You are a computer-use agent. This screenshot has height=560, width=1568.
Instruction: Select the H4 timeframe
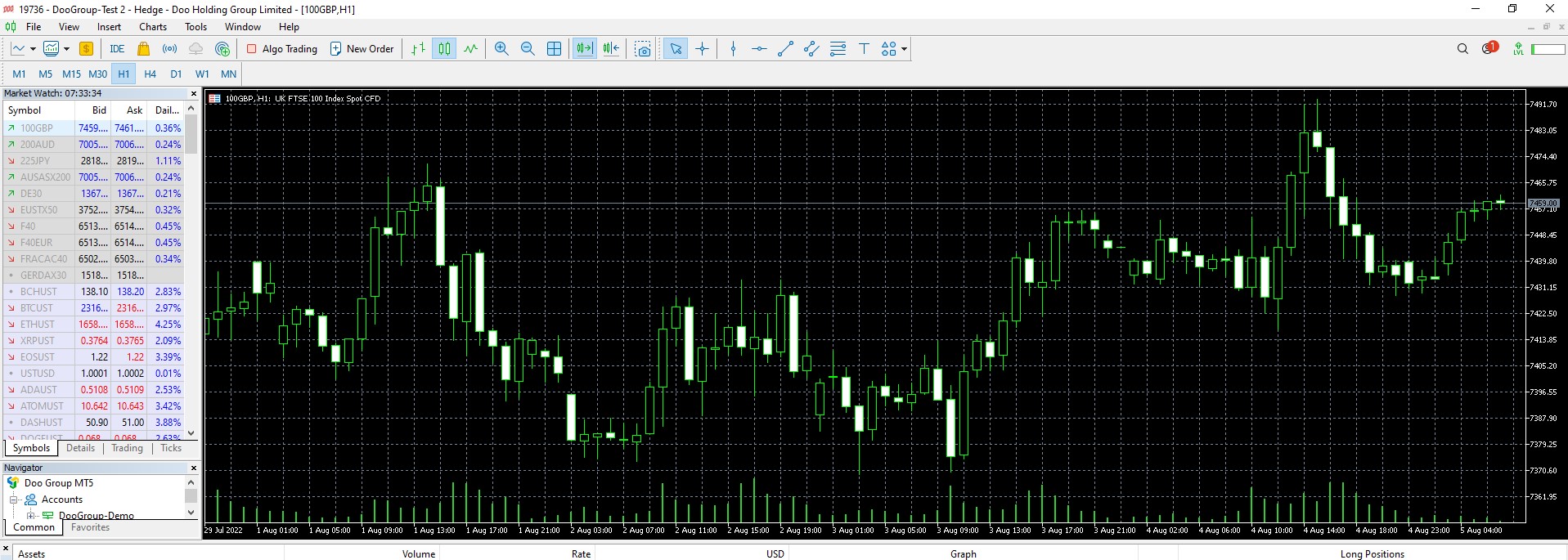point(150,74)
